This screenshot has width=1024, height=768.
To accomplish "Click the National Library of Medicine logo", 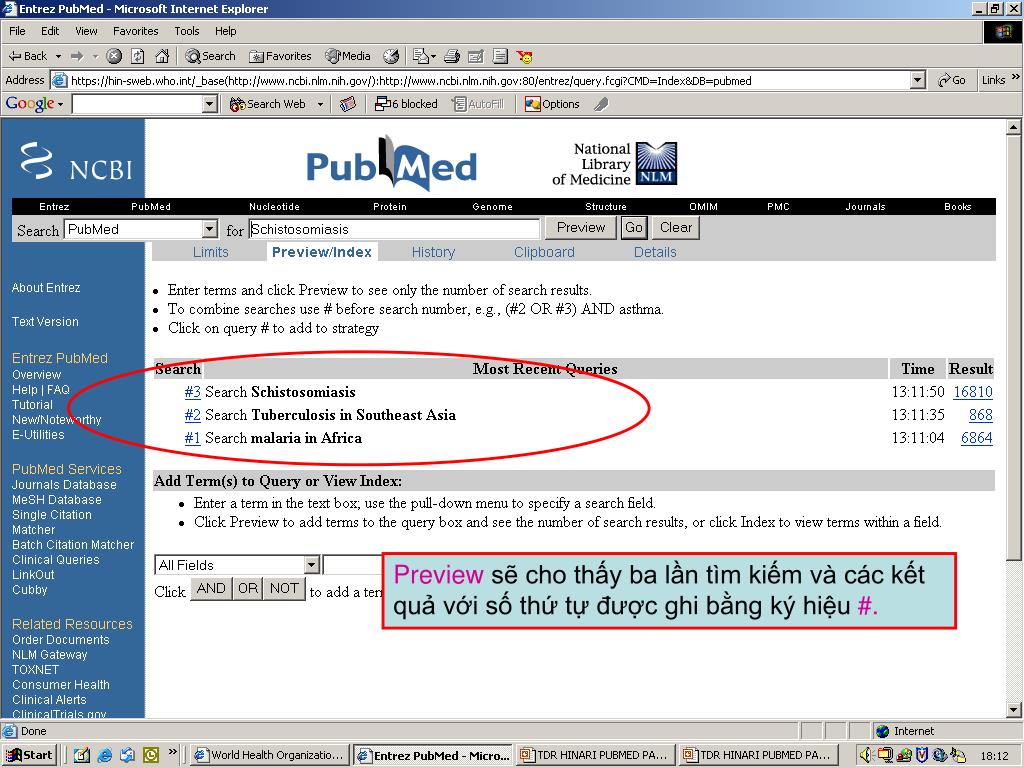I will tap(615, 164).
